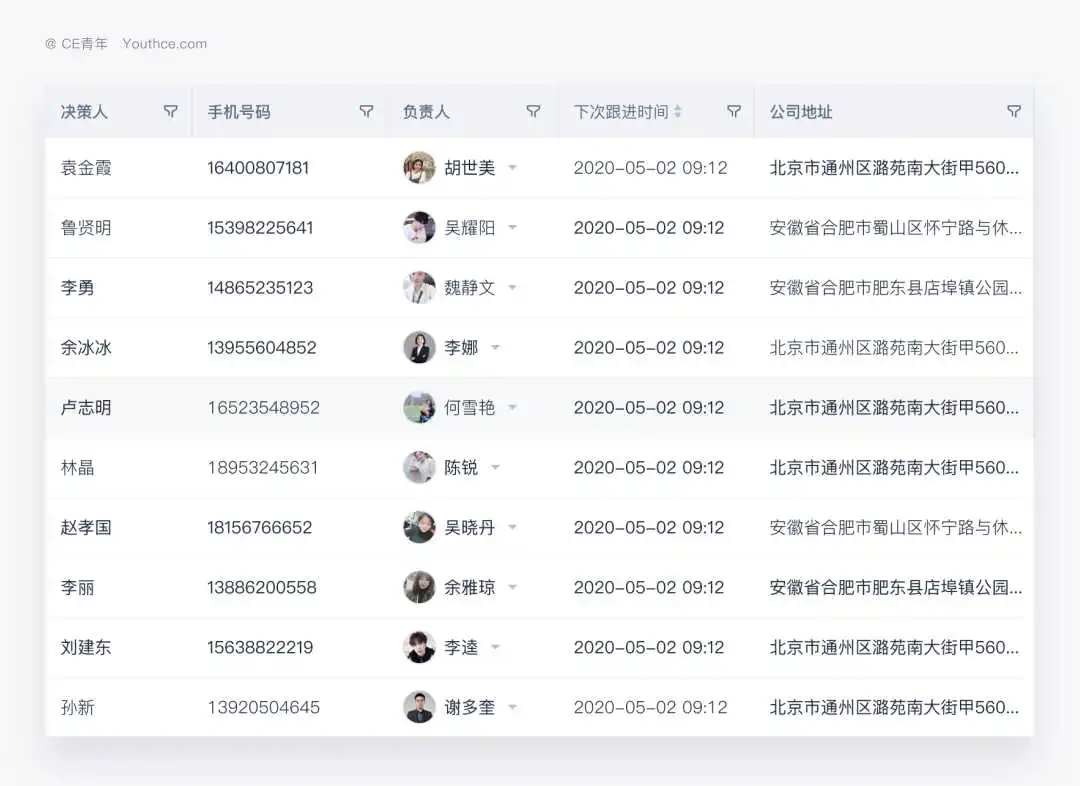The height and width of the screenshot is (786, 1080).
Task: Click the 公司地址 column filter icon
Action: [x=1014, y=112]
